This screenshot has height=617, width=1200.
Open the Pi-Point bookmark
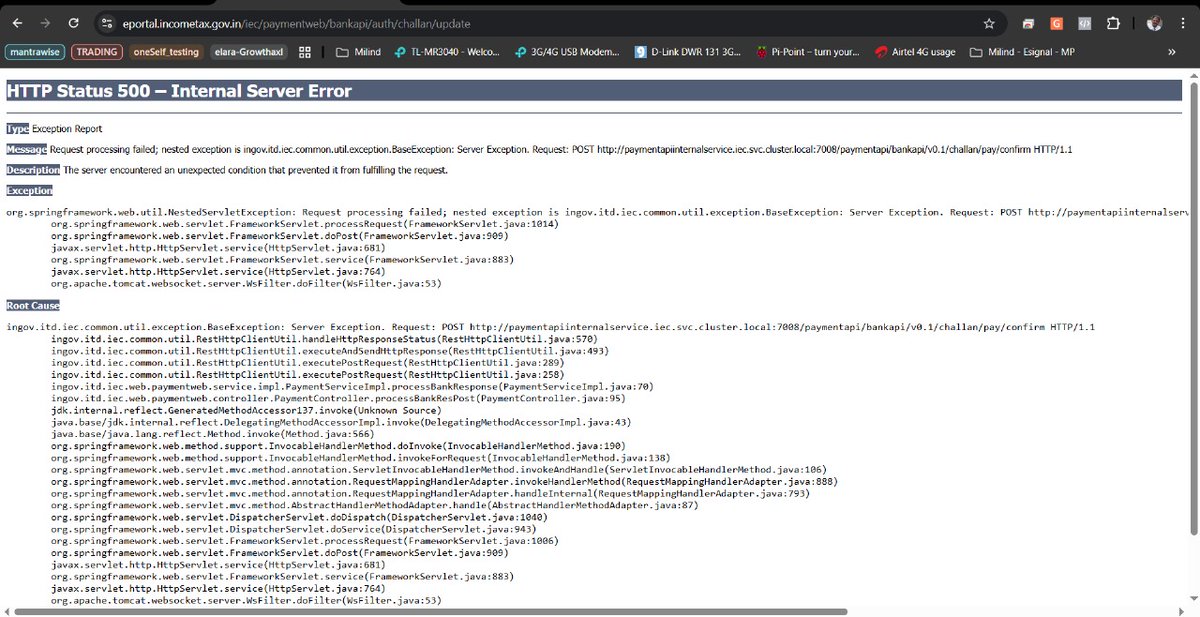click(x=808, y=52)
